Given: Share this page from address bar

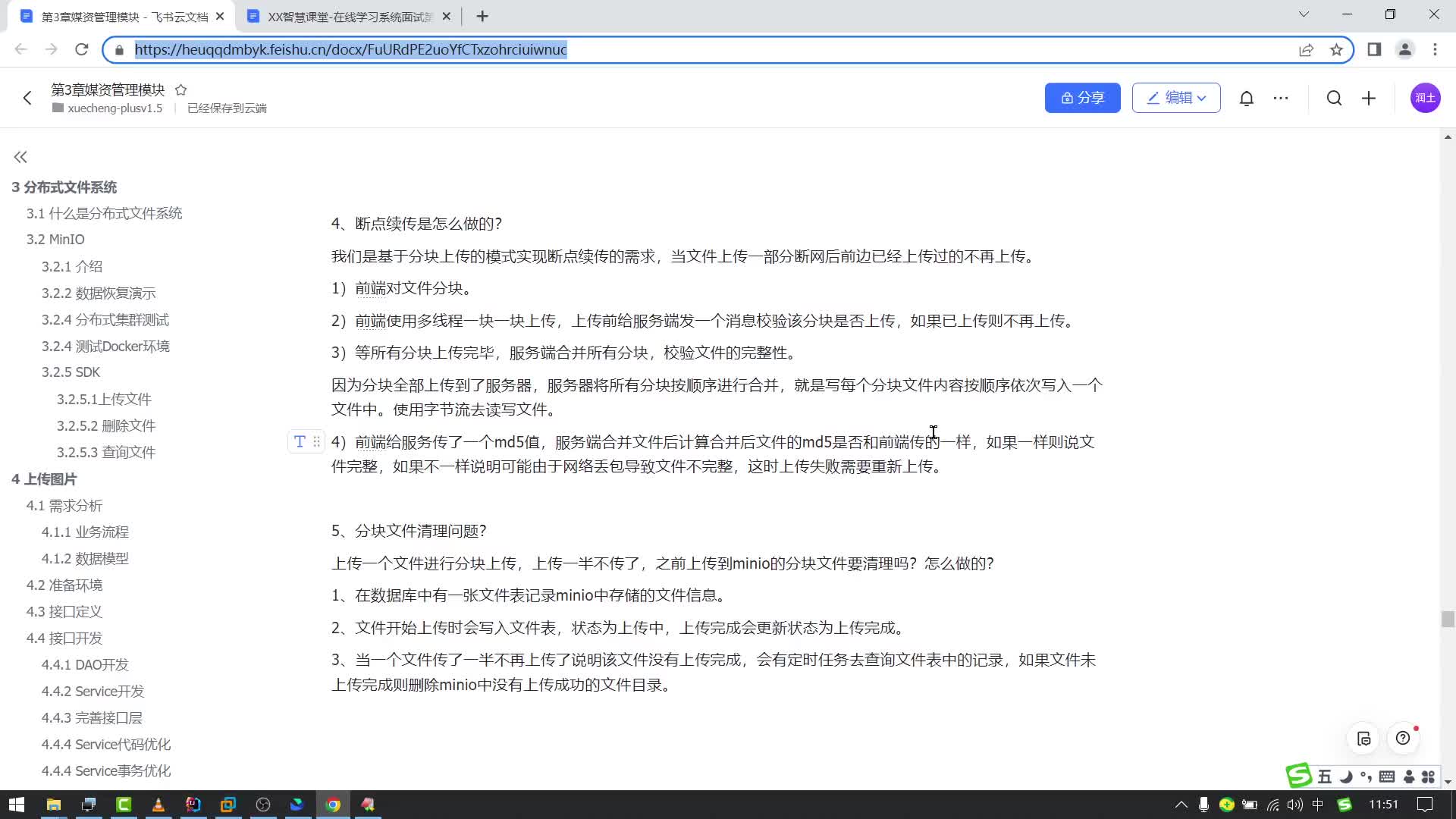Looking at the screenshot, I should (1306, 49).
